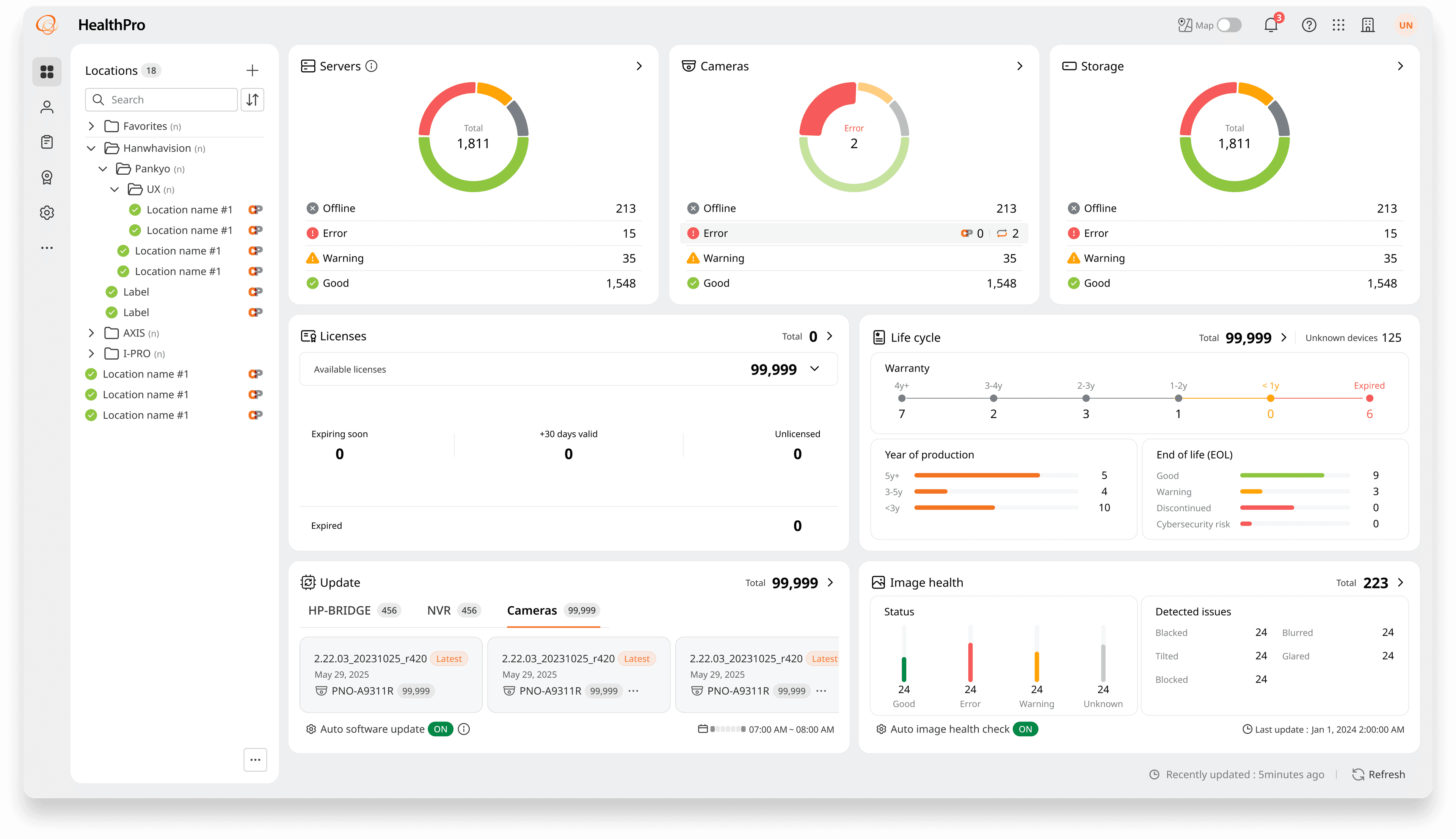The height and width of the screenshot is (839, 1456).
Task: Open the award badge sidebar icon
Action: [47, 177]
